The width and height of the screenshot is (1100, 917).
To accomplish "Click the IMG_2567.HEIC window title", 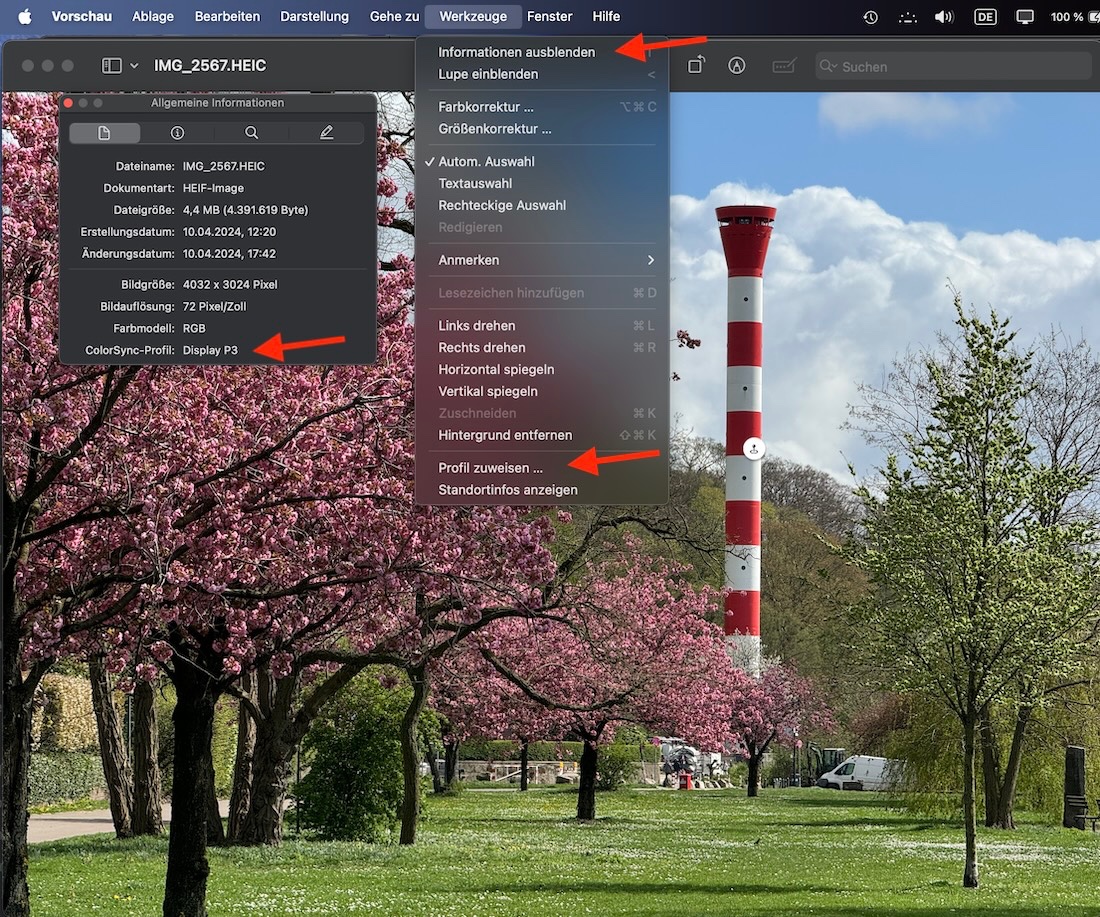I will pyautogui.click(x=210, y=65).
